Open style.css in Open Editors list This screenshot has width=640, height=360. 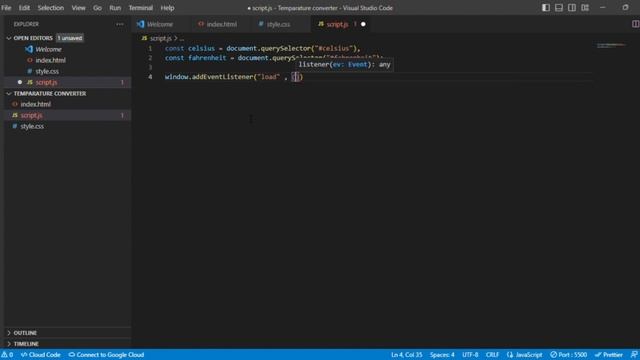pos(67,71)
